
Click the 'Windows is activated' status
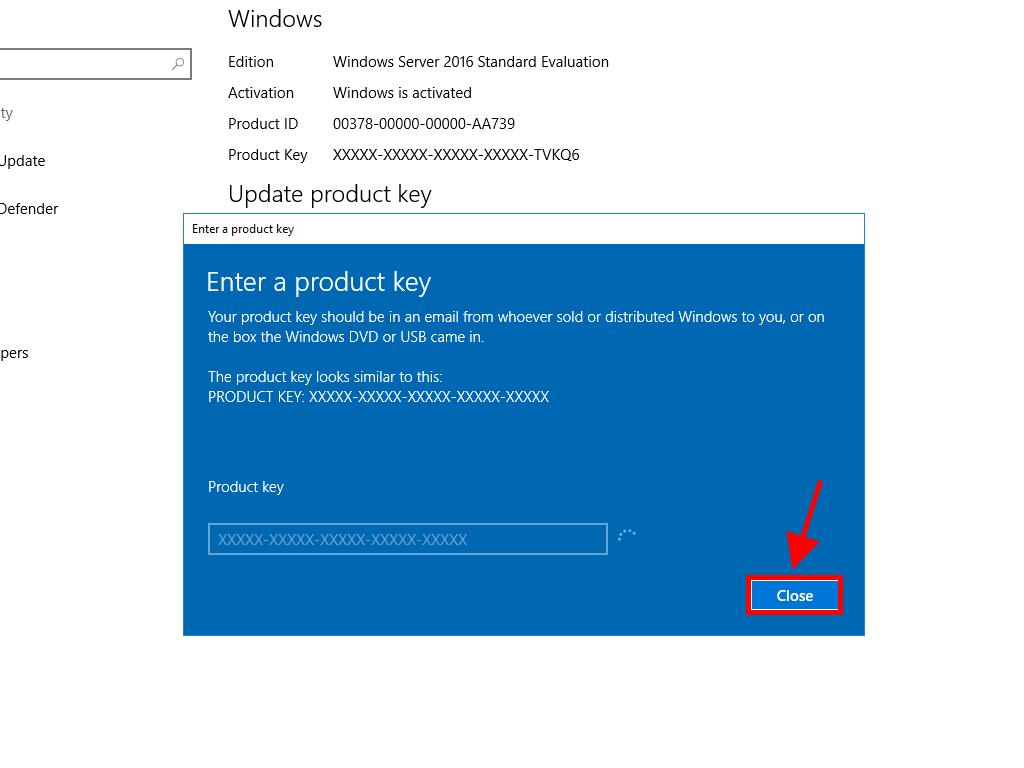[x=402, y=93]
